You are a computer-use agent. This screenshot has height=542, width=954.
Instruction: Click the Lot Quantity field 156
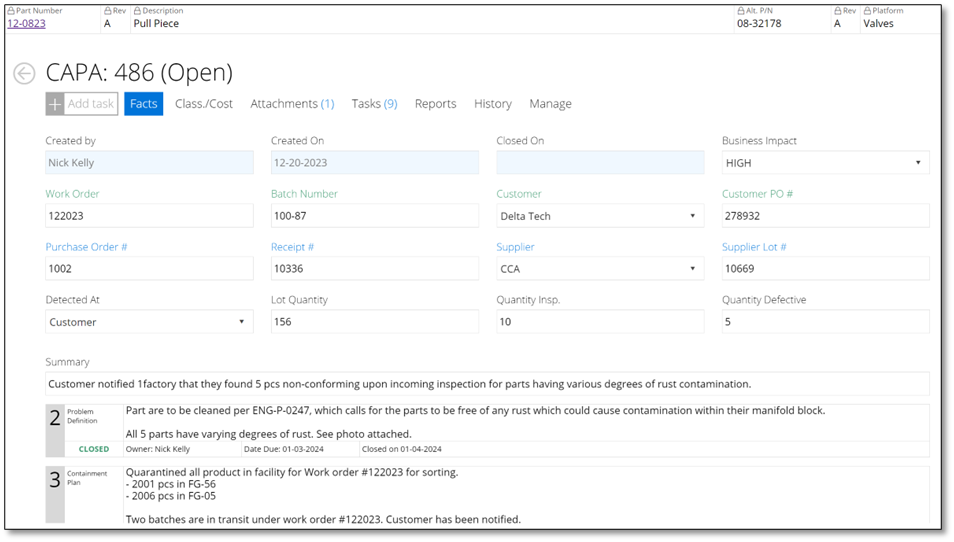[x=375, y=322]
